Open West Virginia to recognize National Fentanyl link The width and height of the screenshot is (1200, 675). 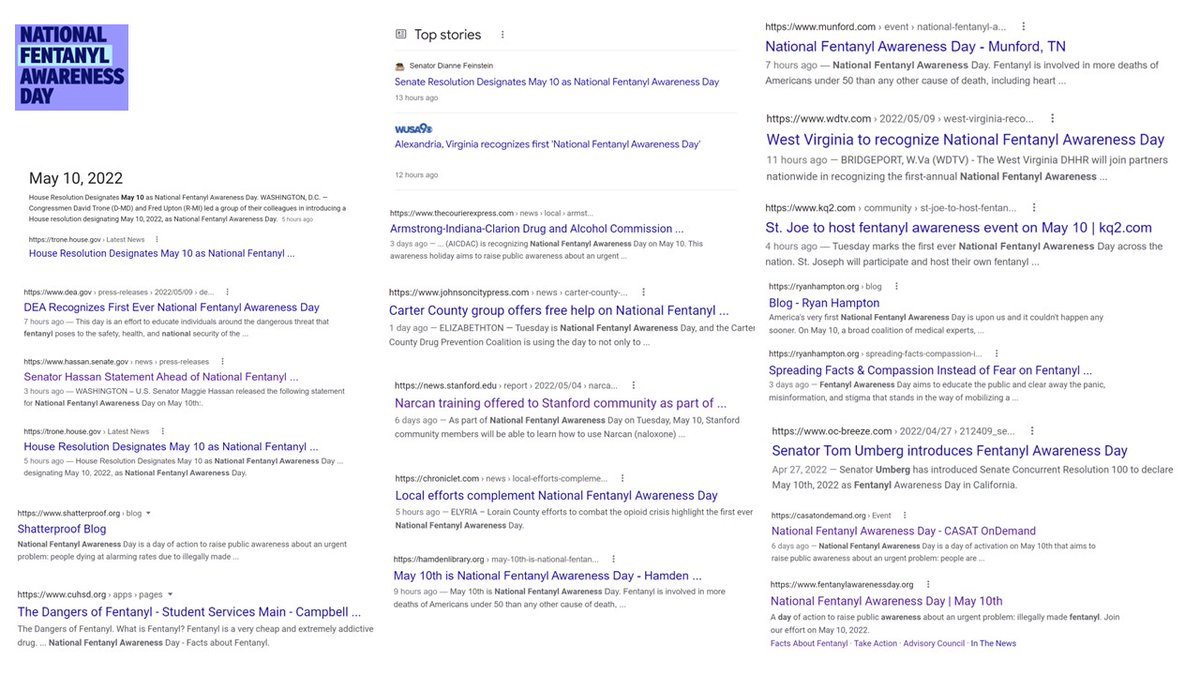click(x=966, y=141)
